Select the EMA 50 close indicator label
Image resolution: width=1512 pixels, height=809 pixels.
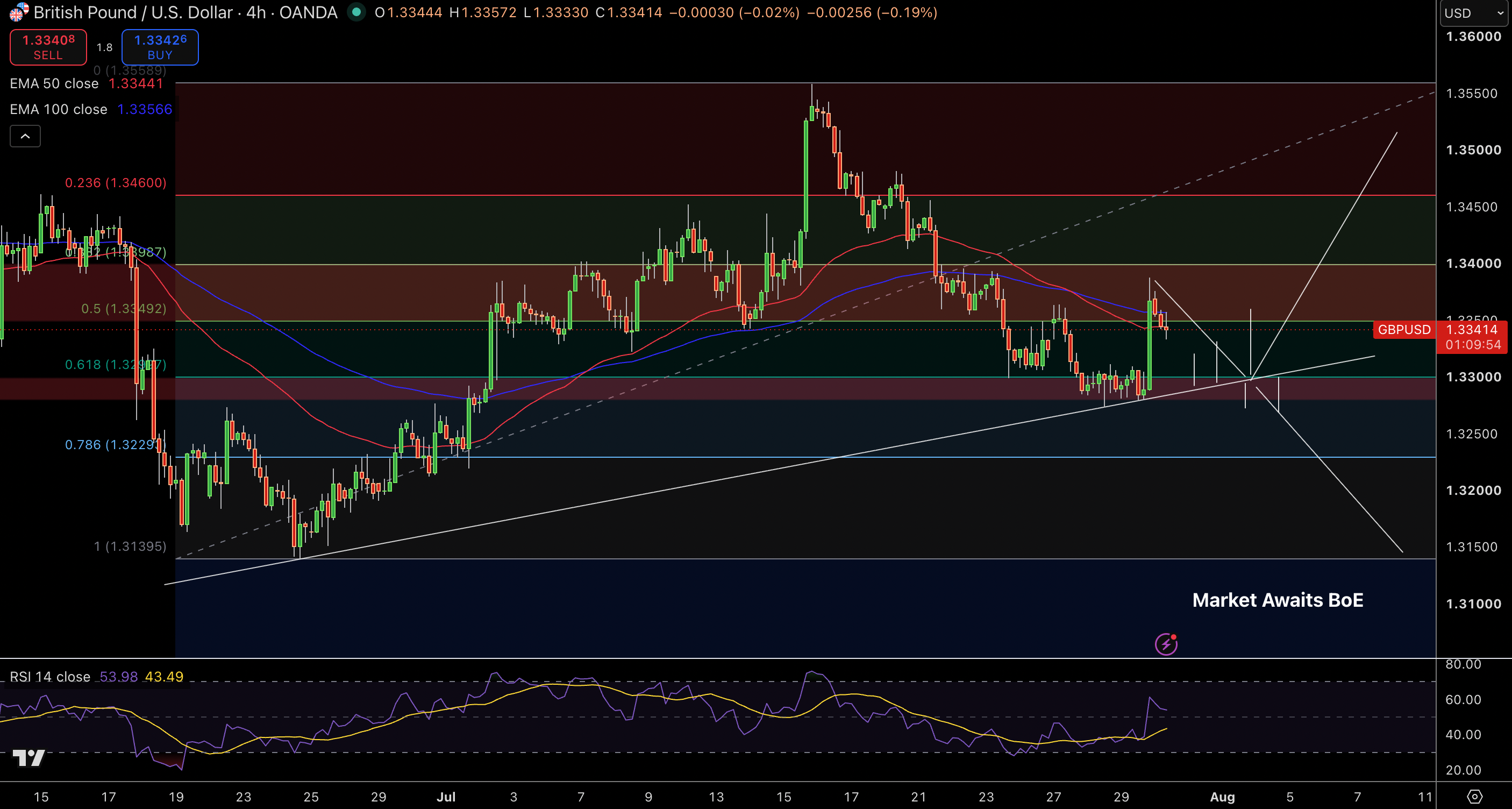pyautogui.click(x=54, y=83)
